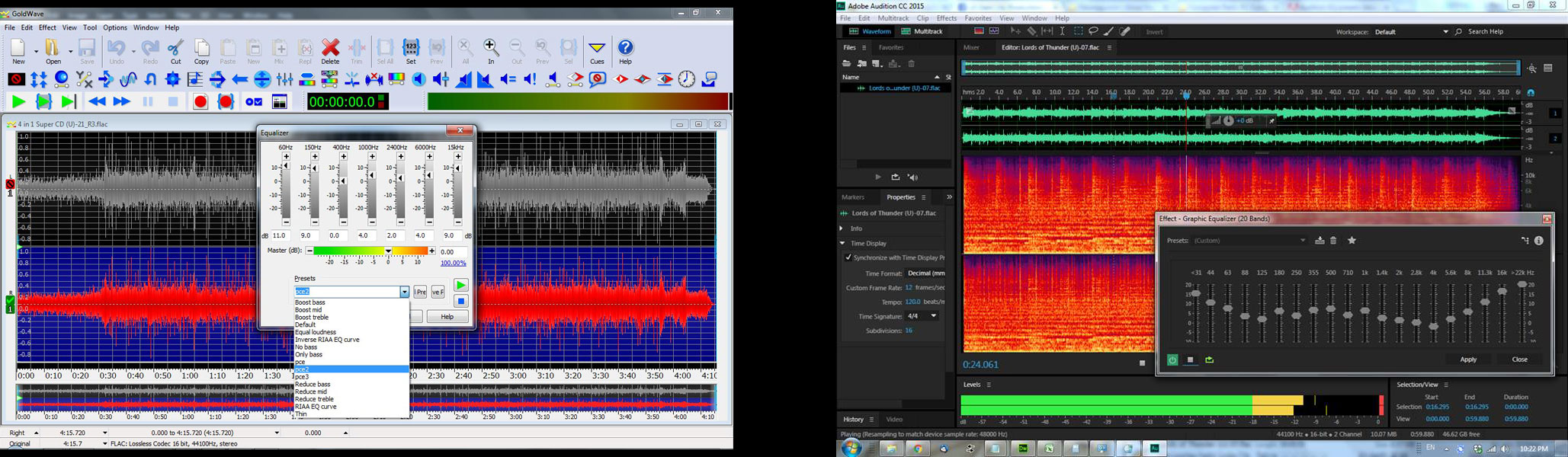Click the info icon in Graphic Equalizer

click(x=1538, y=241)
